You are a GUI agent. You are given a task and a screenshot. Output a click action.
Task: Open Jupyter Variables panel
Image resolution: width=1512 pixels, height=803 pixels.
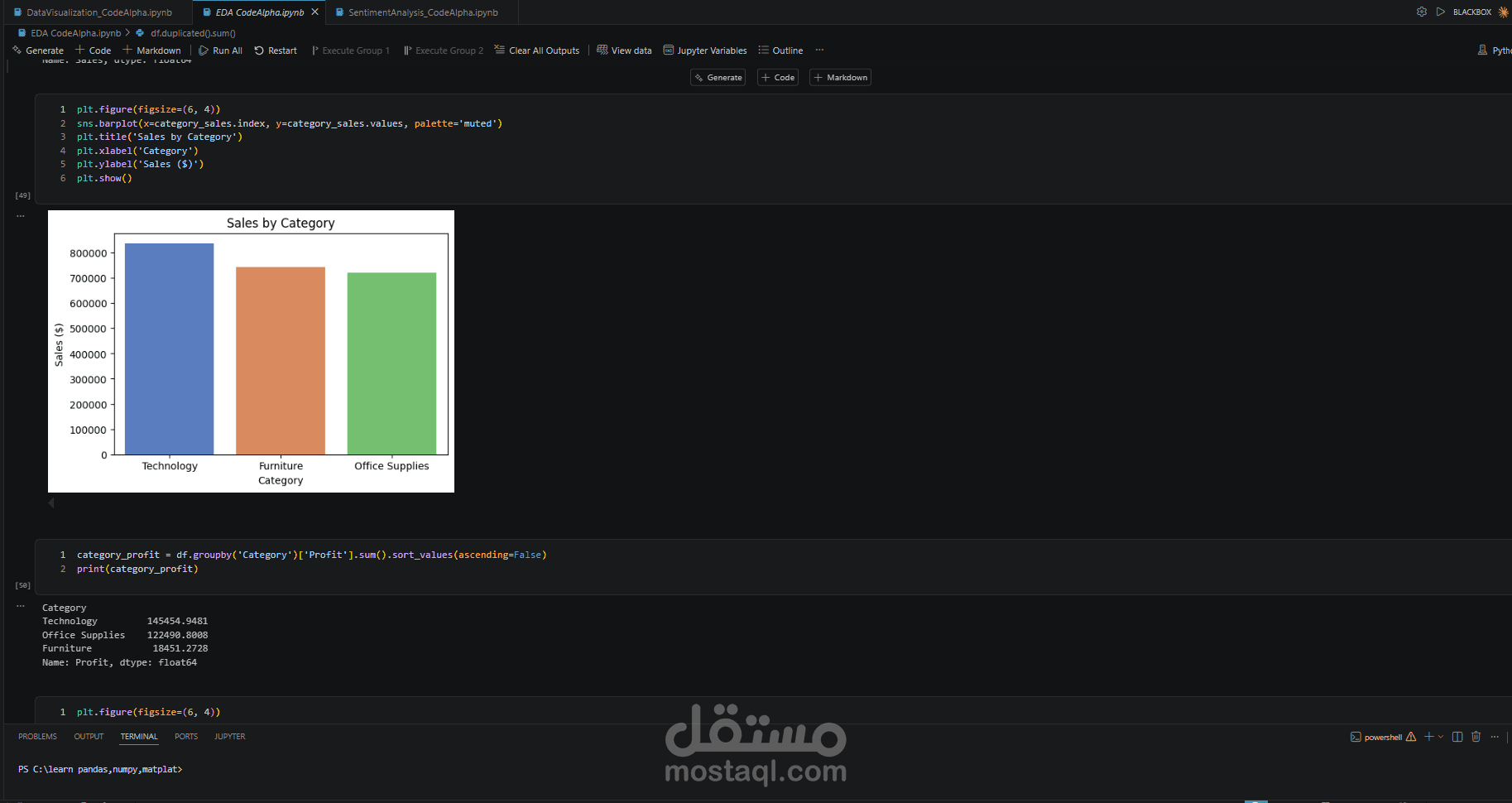(x=705, y=50)
